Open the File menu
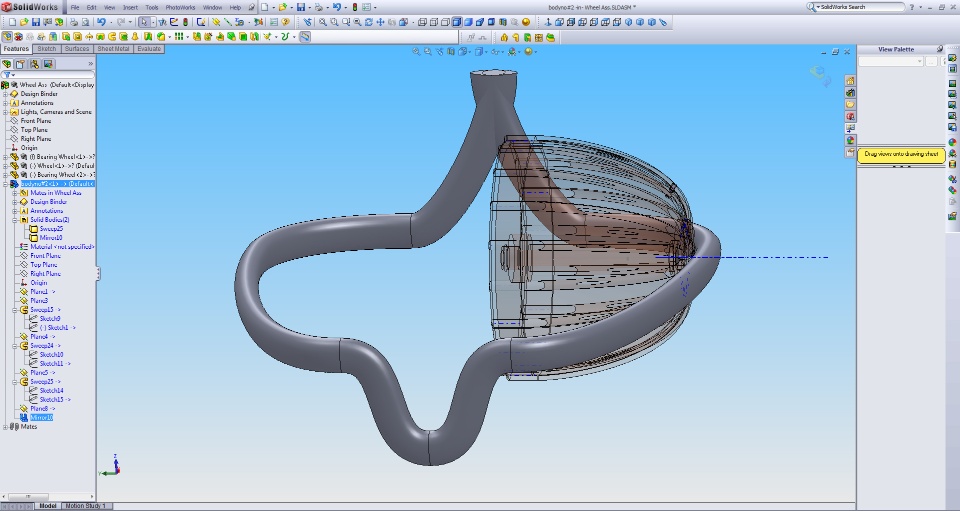Viewport: 960px width, 511px height. 75,7
